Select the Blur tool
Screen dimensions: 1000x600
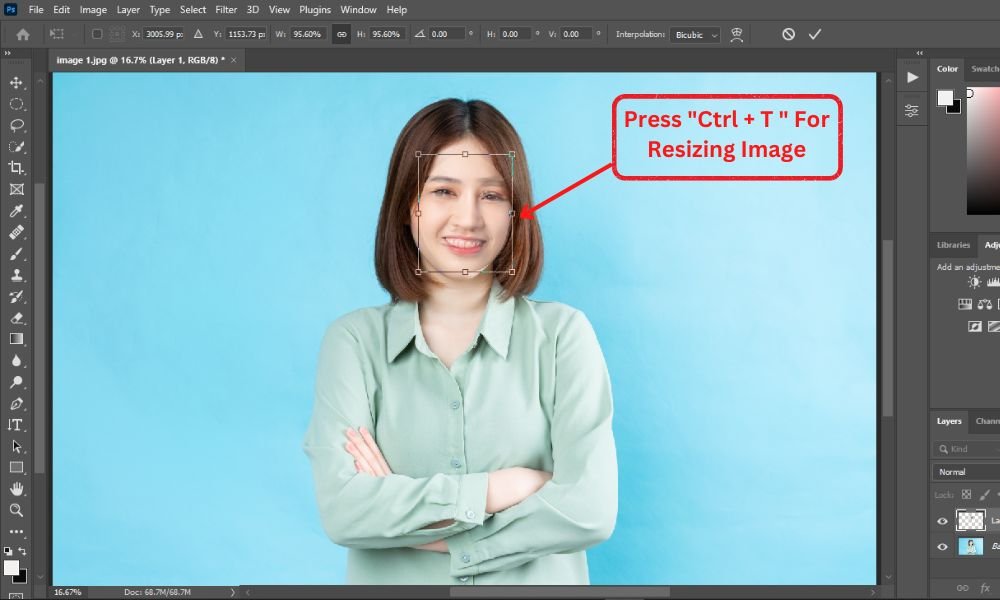click(17, 361)
